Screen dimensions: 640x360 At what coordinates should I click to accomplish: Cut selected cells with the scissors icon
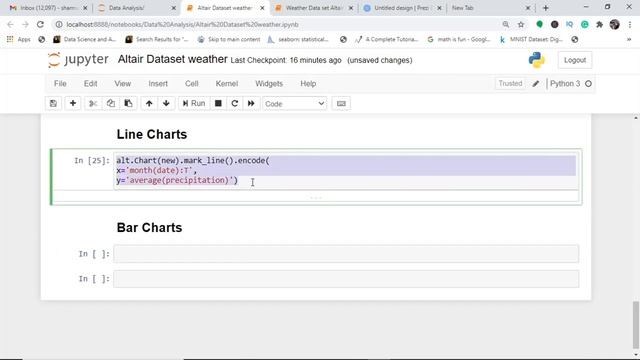coord(93,104)
